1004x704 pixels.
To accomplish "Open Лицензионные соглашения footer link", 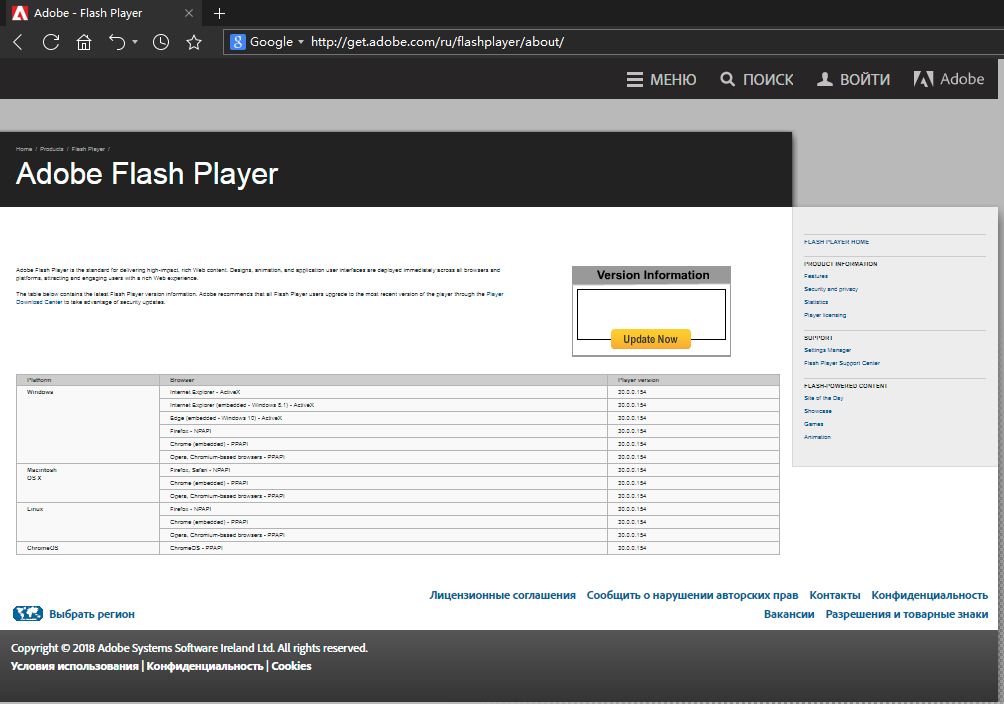I will click(x=503, y=595).
